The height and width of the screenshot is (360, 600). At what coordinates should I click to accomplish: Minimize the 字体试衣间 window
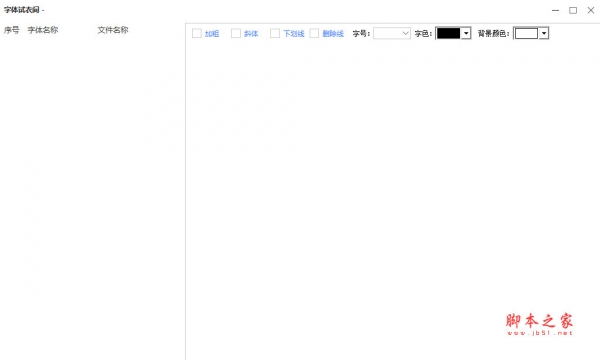click(555, 10)
